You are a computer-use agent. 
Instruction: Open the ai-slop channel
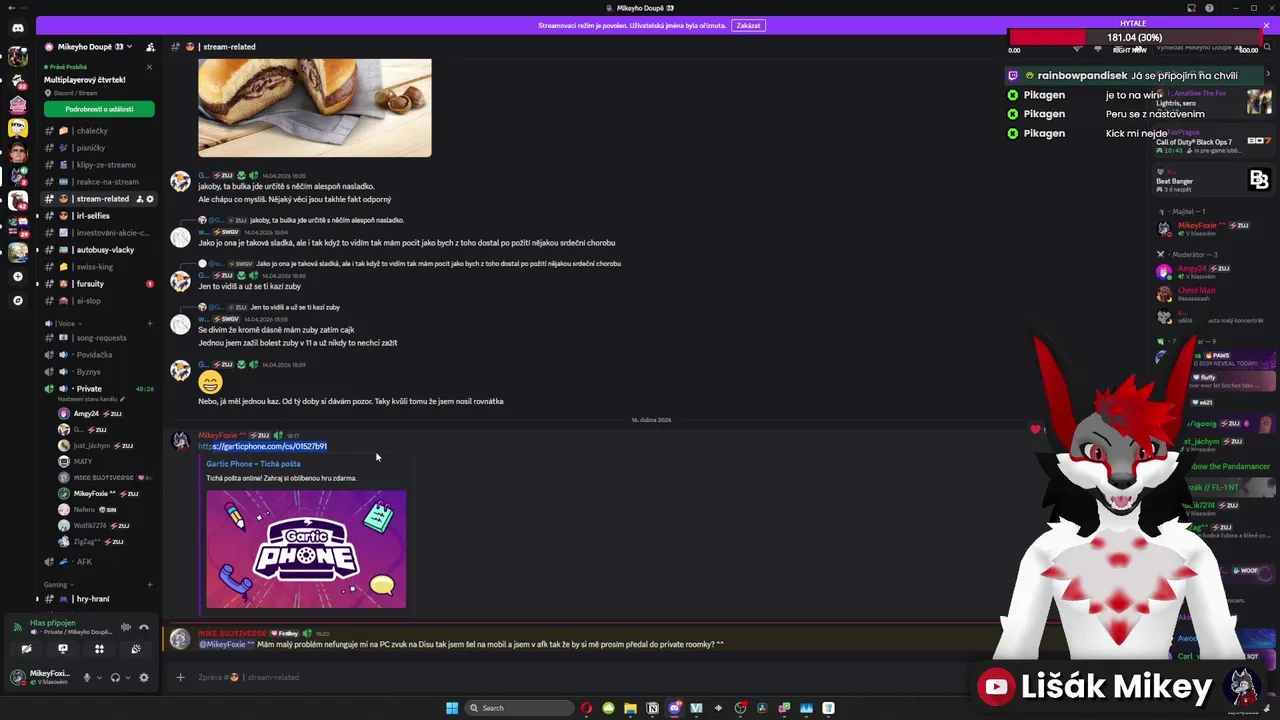pyautogui.click(x=99, y=301)
